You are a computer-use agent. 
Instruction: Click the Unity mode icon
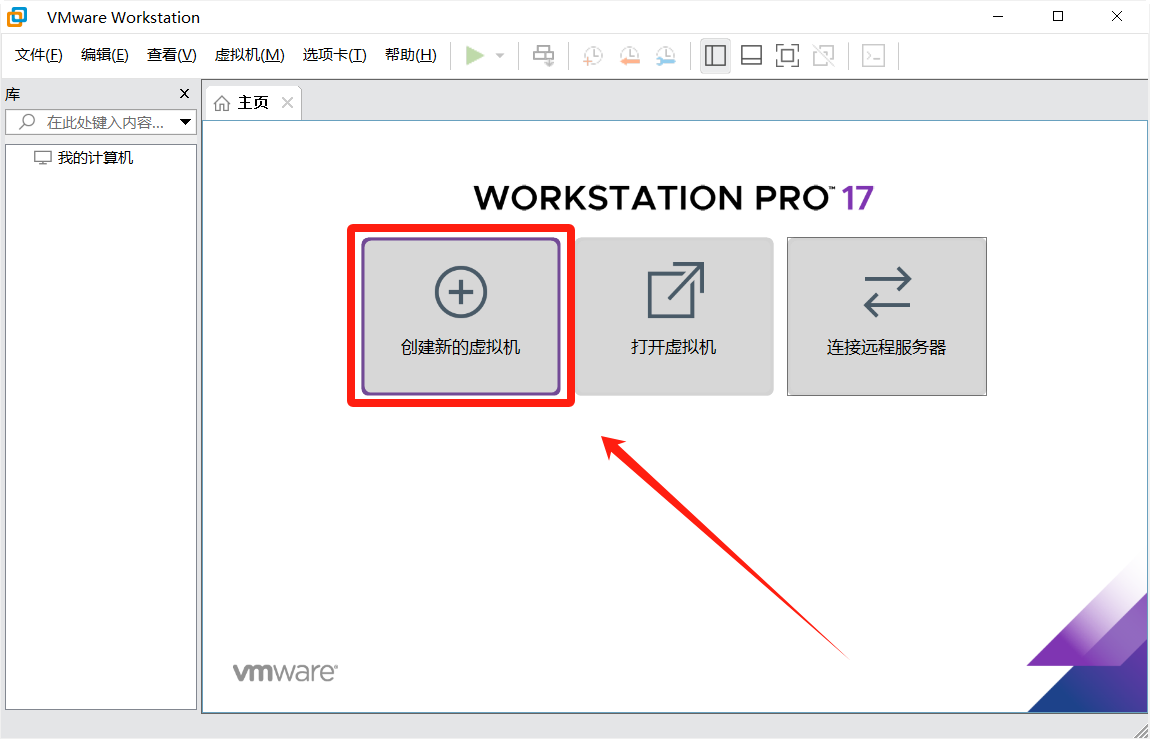(823, 56)
